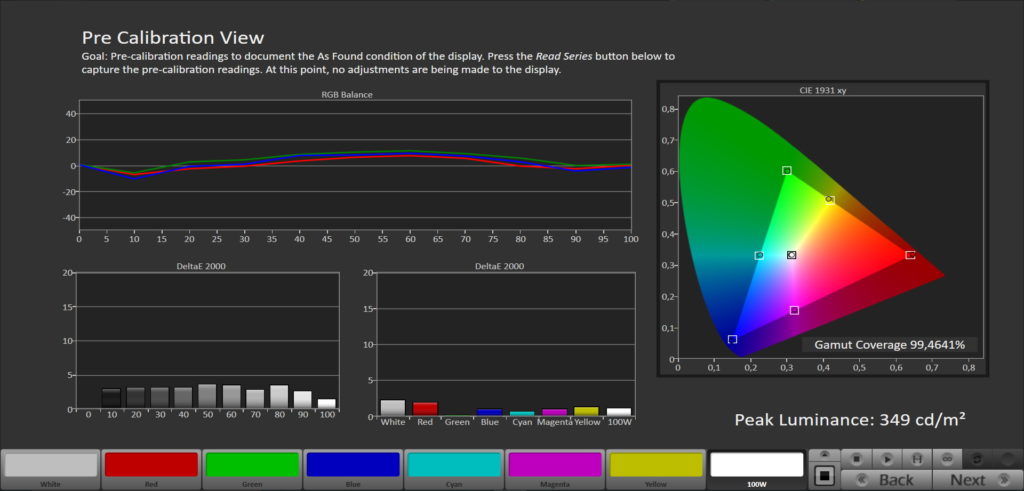Click the white point target on CIE chart

coord(792,255)
